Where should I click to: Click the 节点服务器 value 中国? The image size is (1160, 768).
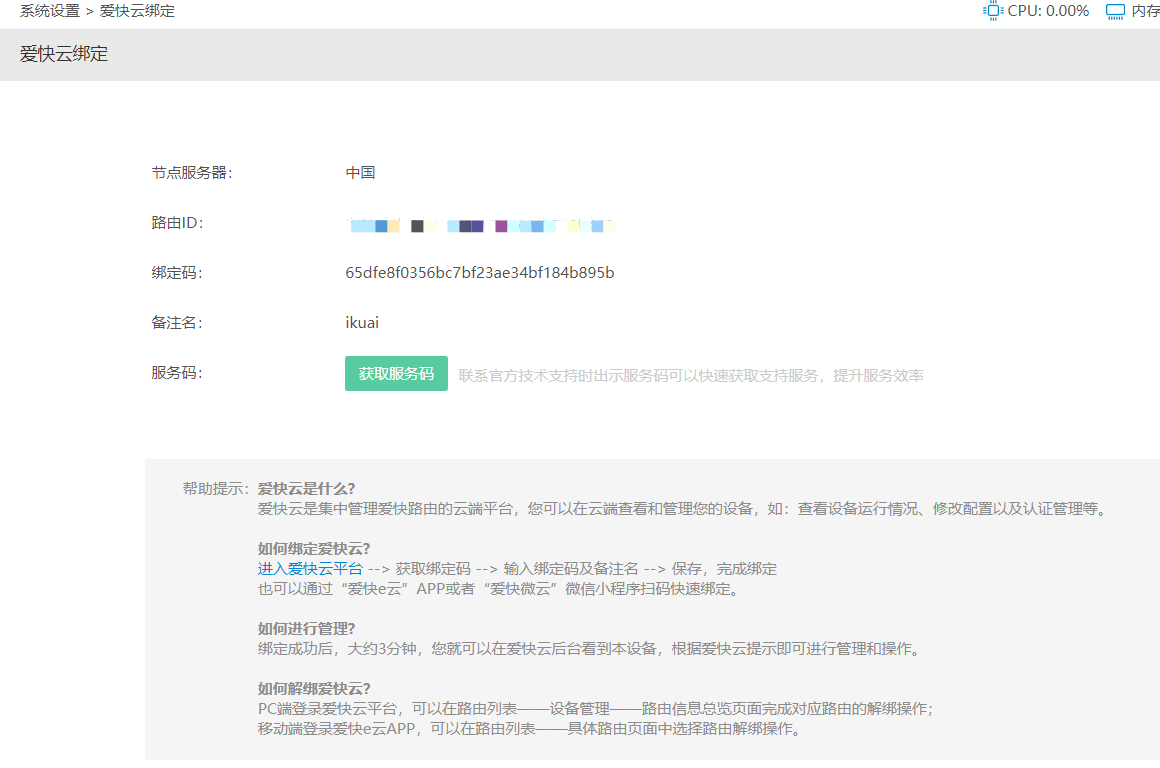click(360, 172)
